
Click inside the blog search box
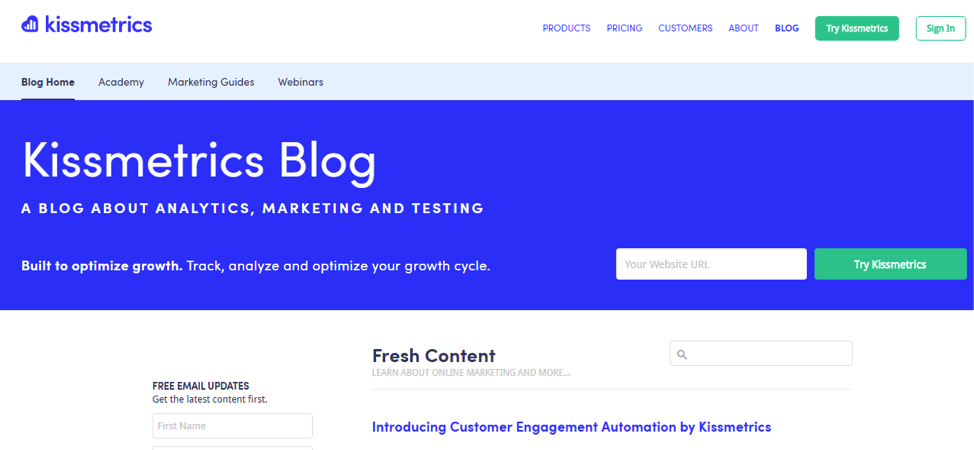pos(768,354)
